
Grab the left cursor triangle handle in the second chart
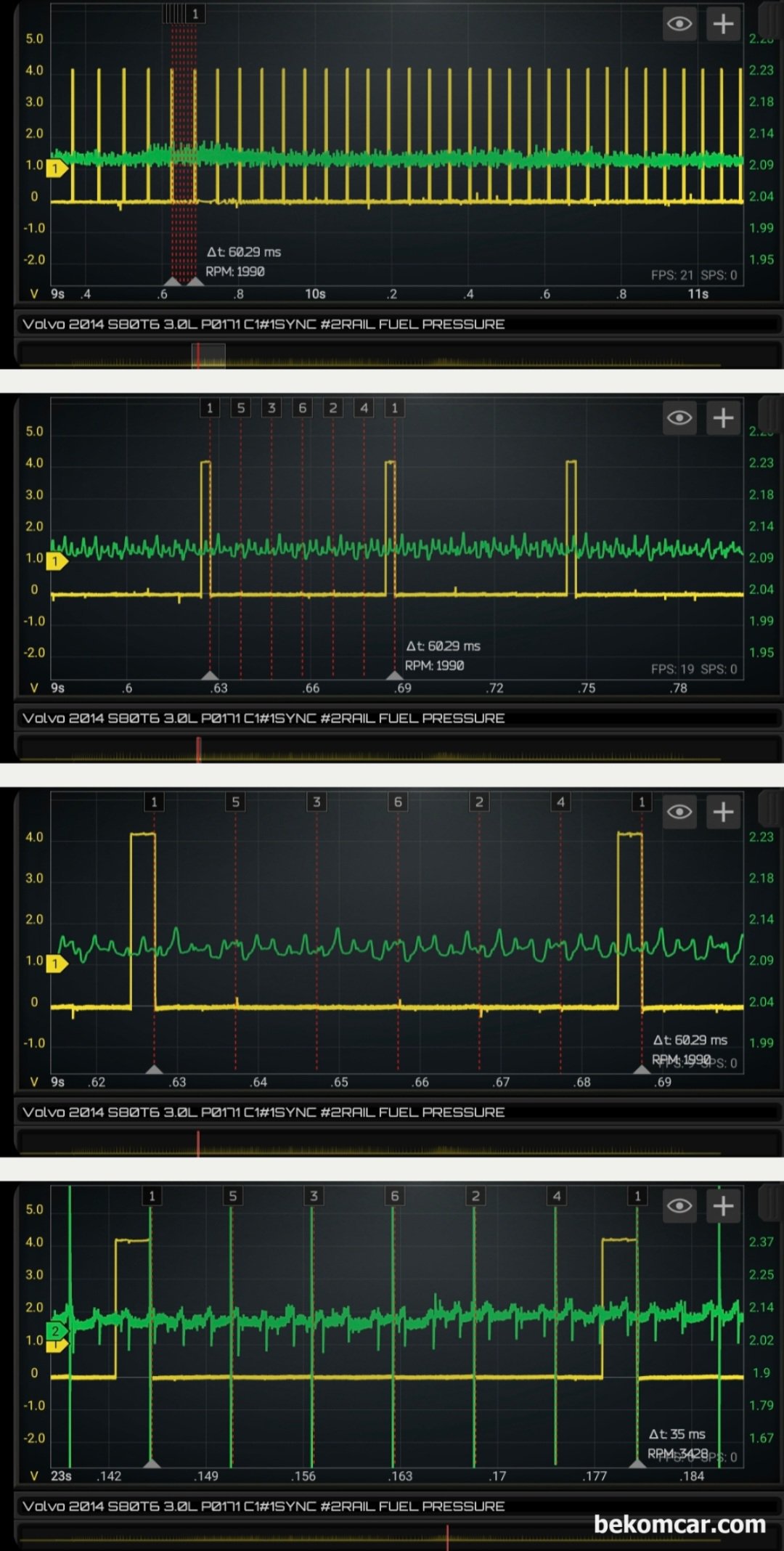click(x=210, y=675)
